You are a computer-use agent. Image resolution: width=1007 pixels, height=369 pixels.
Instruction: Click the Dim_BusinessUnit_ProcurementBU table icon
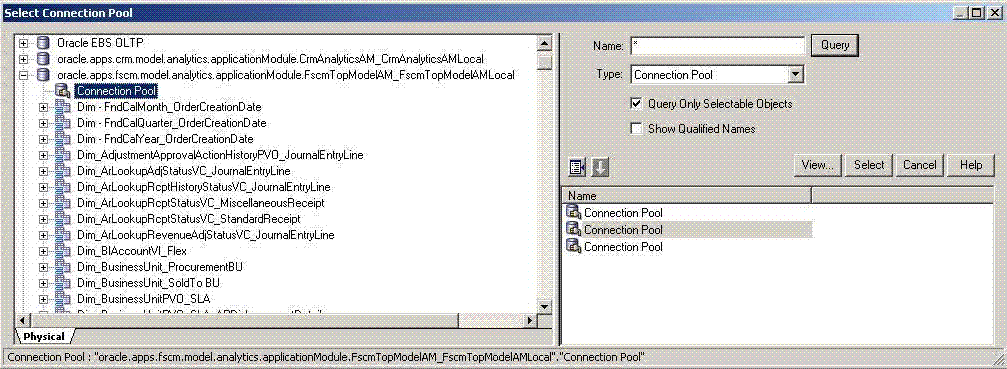click(x=63, y=267)
